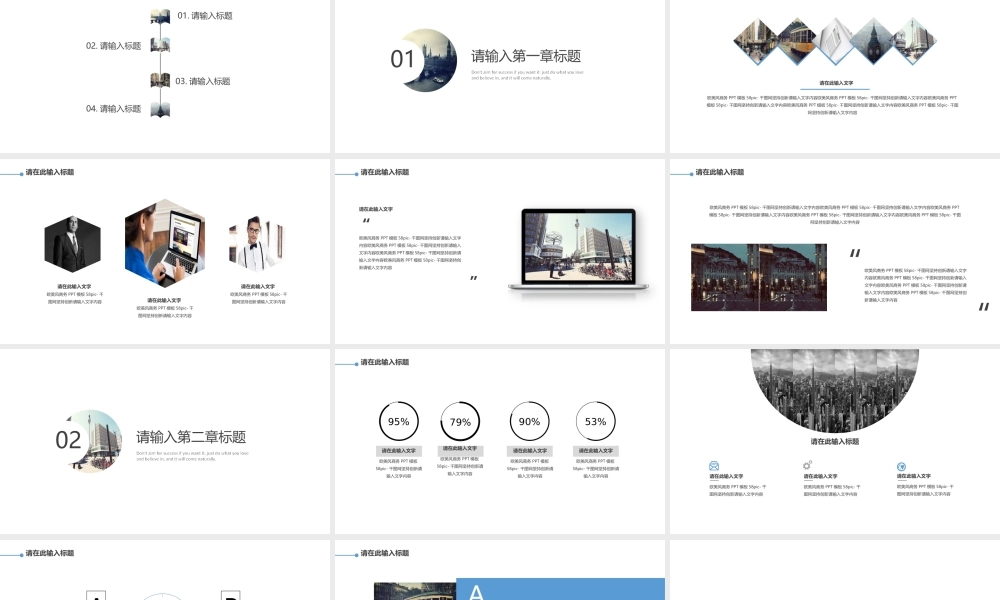Select the grey '请在此输入文字' label under 90%
The width and height of the screenshot is (1000, 600).
tap(529, 451)
